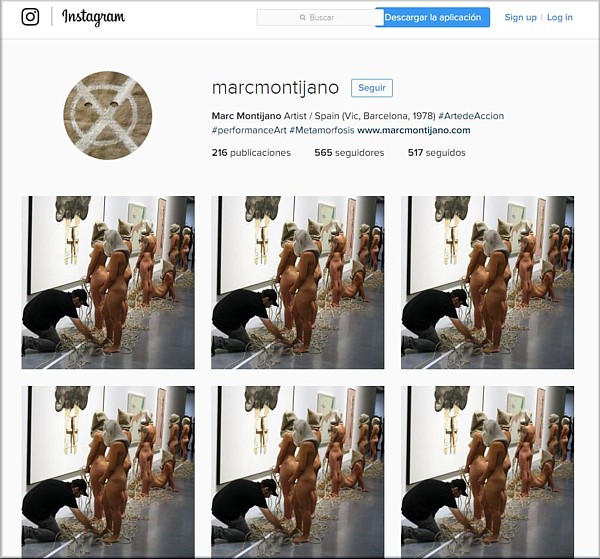Viewport: 600px width, 559px height.
Task: View the 565 seguidores list
Action: coord(349,153)
